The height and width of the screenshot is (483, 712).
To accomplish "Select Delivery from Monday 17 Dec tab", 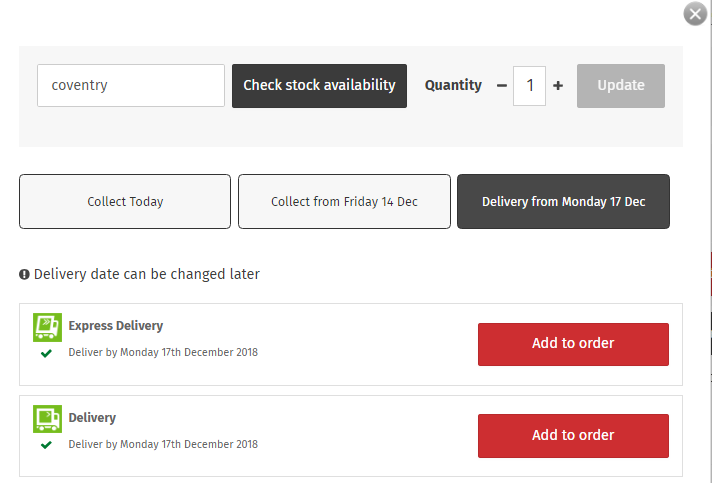I will [x=563, y=202].
